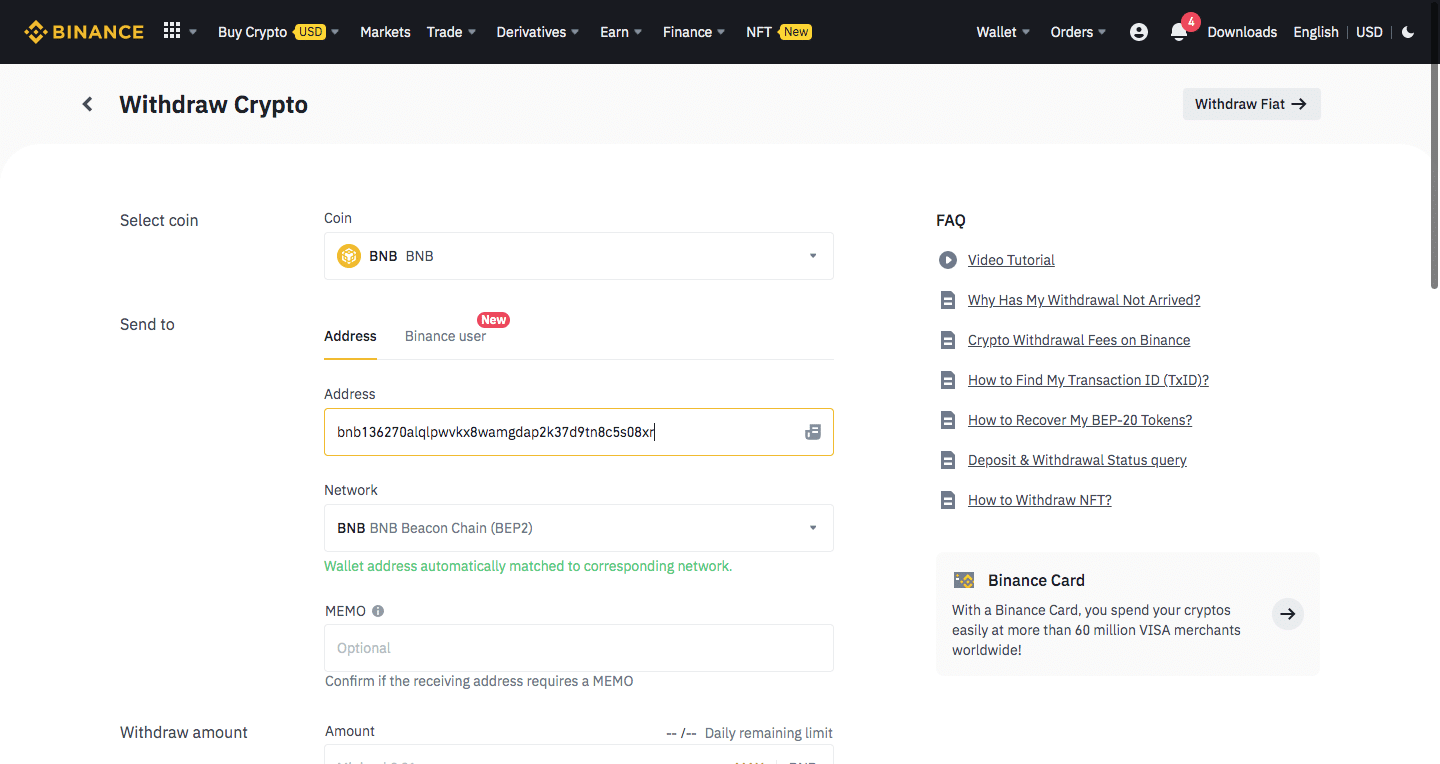This screenshot has height=764, width=1440.
Task: Open the Trade dropdown menu
Action: (451, 32)
